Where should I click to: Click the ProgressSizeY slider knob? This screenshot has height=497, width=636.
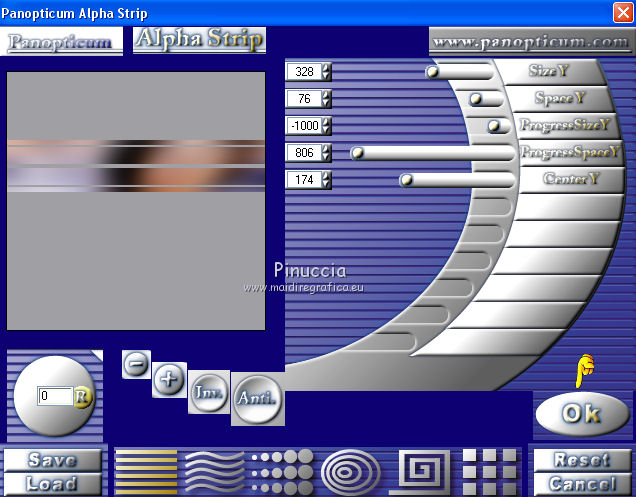pos(494,126)
